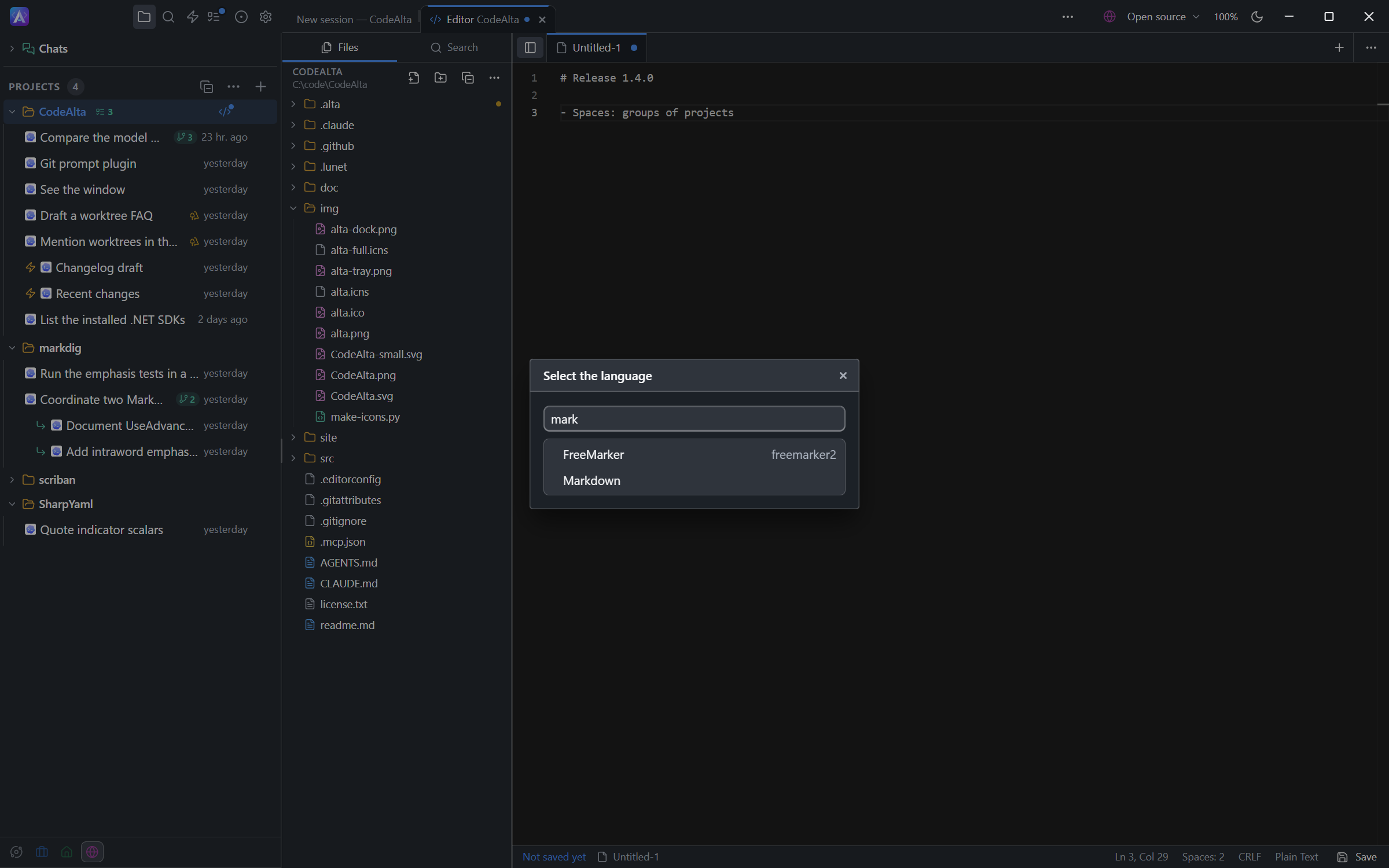Expand the scriban project
This screenshot has height=868, width=1389.
[x=12, y=480]
